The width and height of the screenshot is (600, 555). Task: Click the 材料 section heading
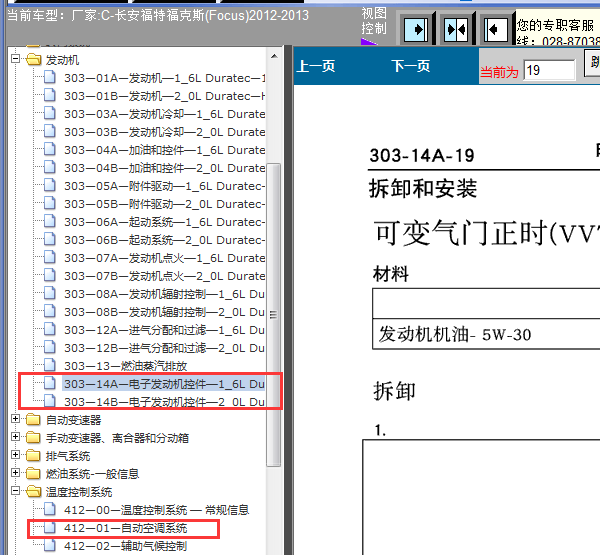click(391, 274)
